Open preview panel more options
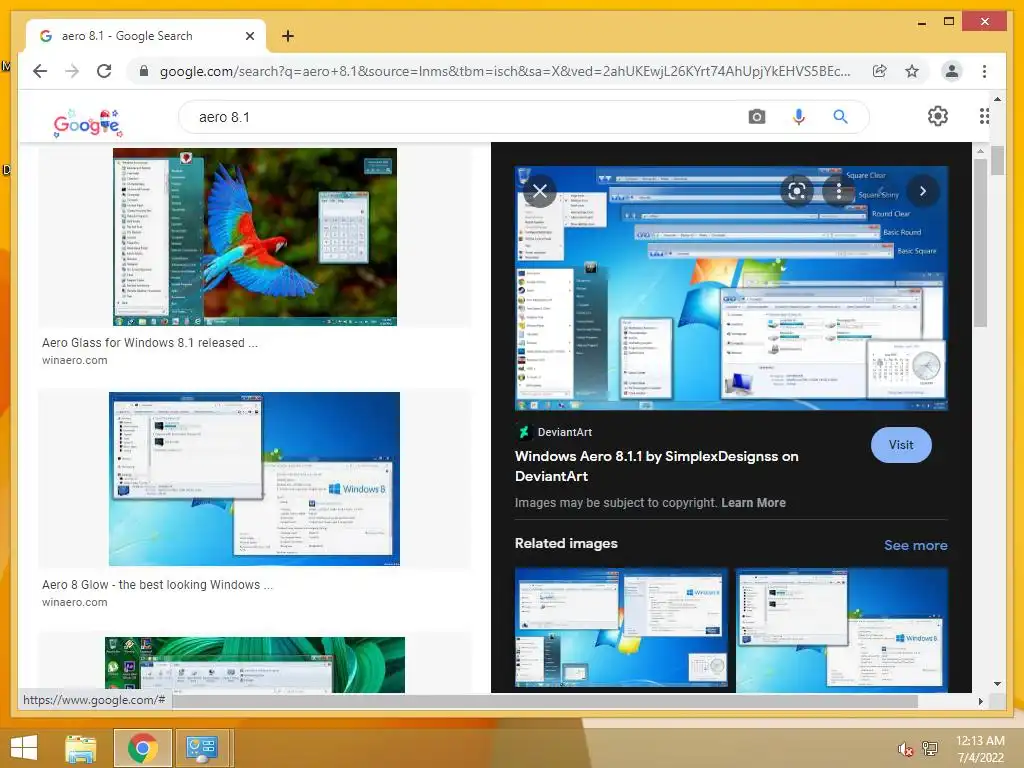The height and width of the screenshot is (768, 1024). (839, 191)
